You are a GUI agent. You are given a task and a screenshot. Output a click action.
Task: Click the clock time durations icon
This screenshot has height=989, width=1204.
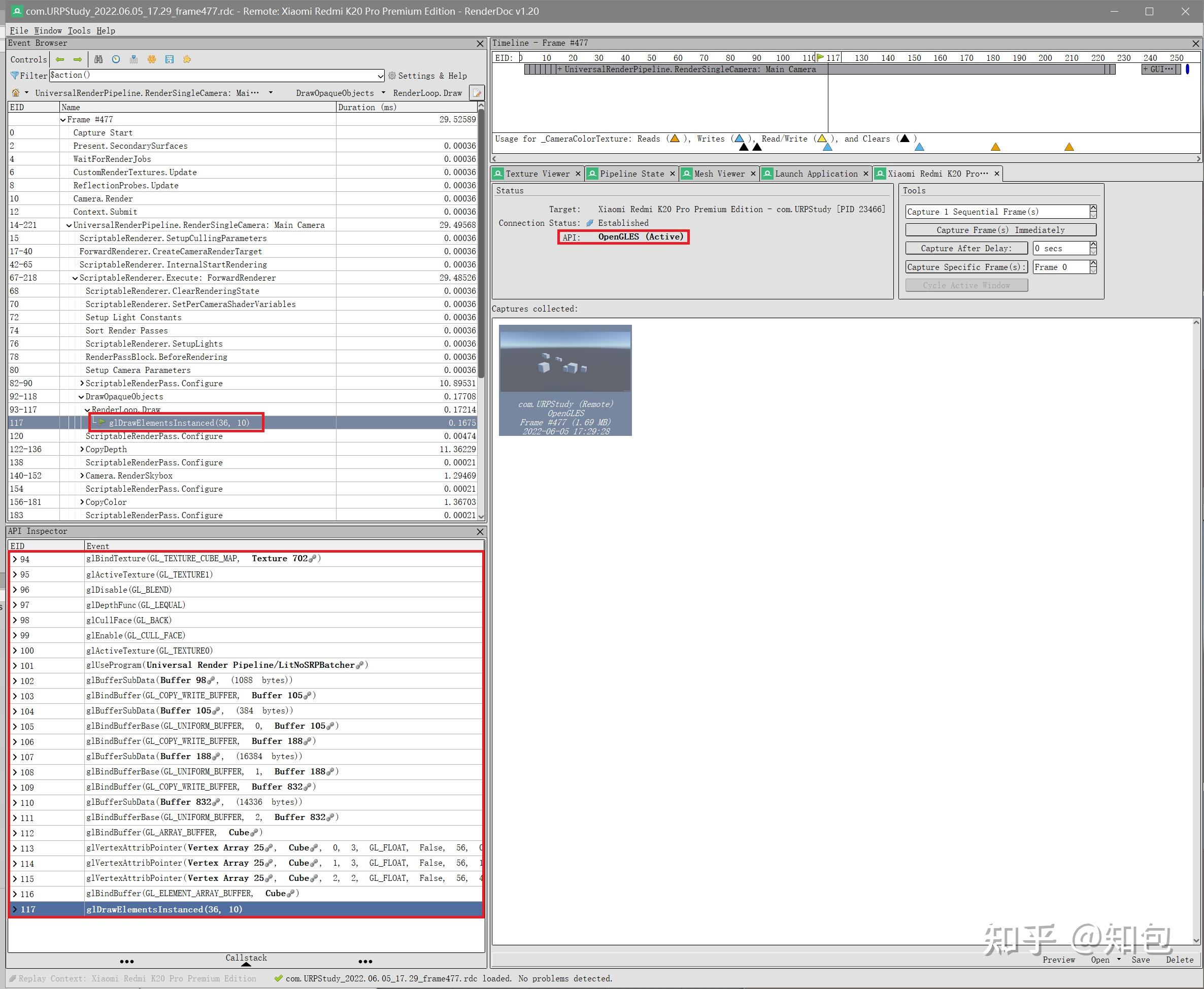tap(116, 59)
